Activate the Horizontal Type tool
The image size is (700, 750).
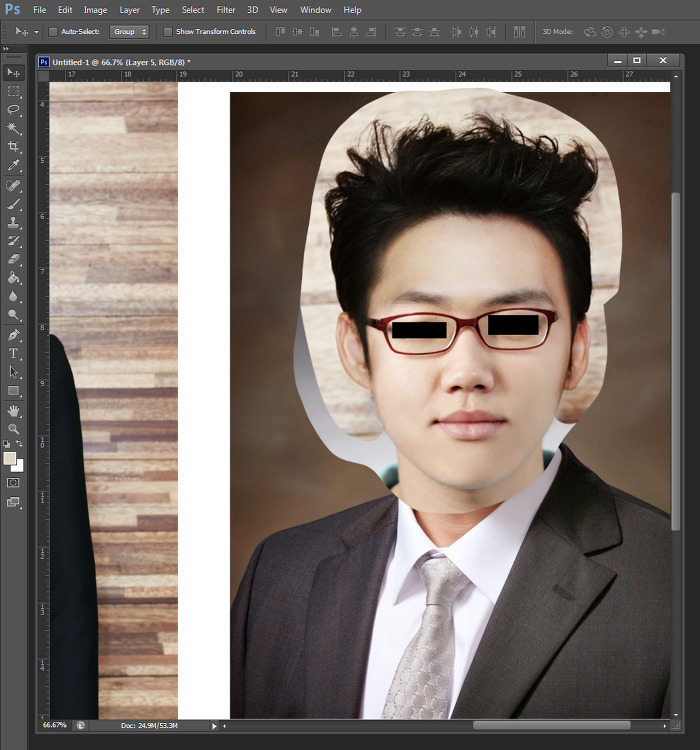tap(14, 353)
